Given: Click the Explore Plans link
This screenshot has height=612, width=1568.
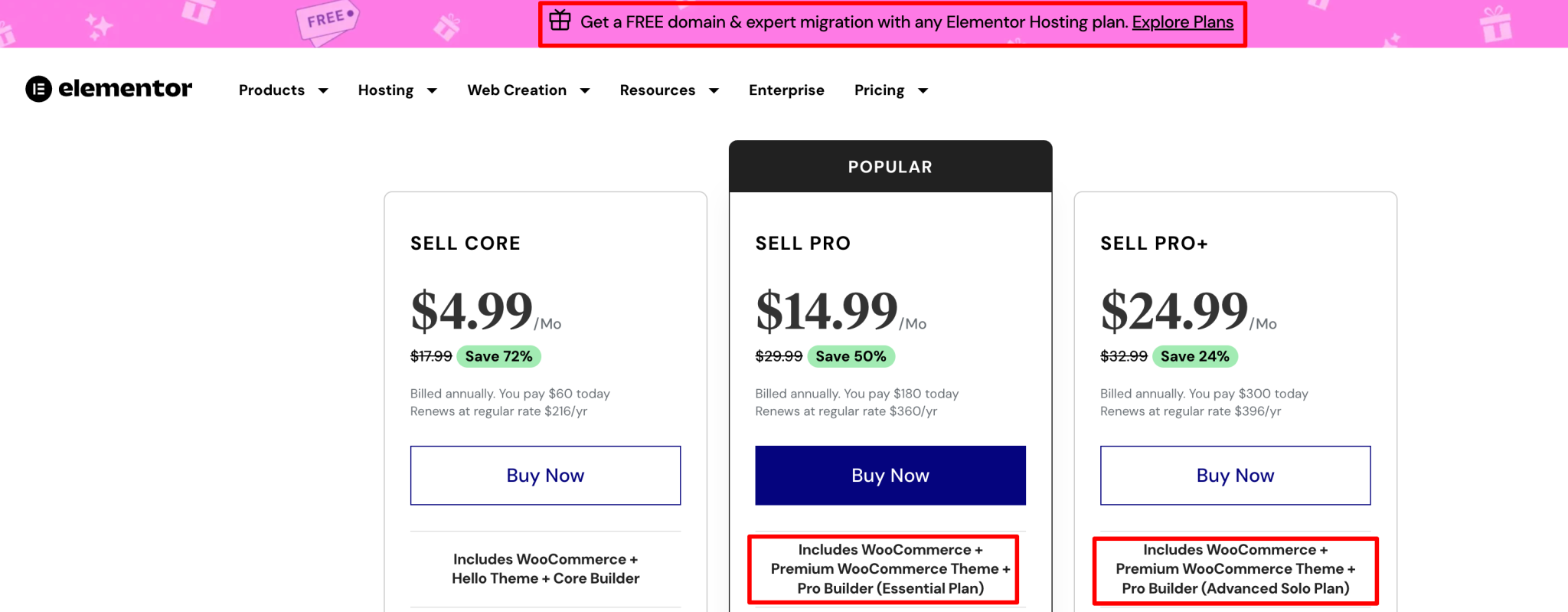Looking at the screenshot, I should coord(1182,22).
